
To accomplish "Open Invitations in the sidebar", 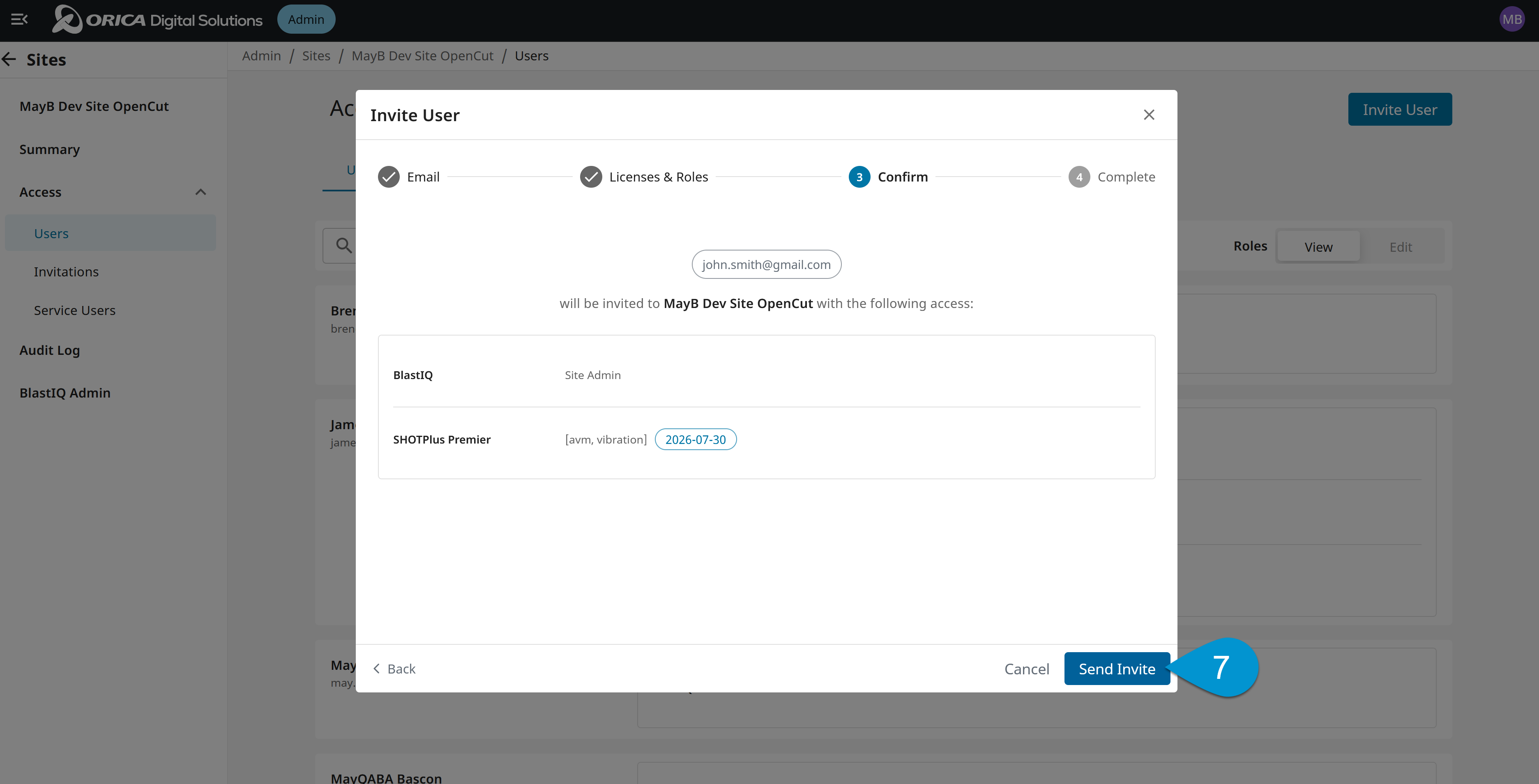I will pyautogui.click(x=66, y=272).
